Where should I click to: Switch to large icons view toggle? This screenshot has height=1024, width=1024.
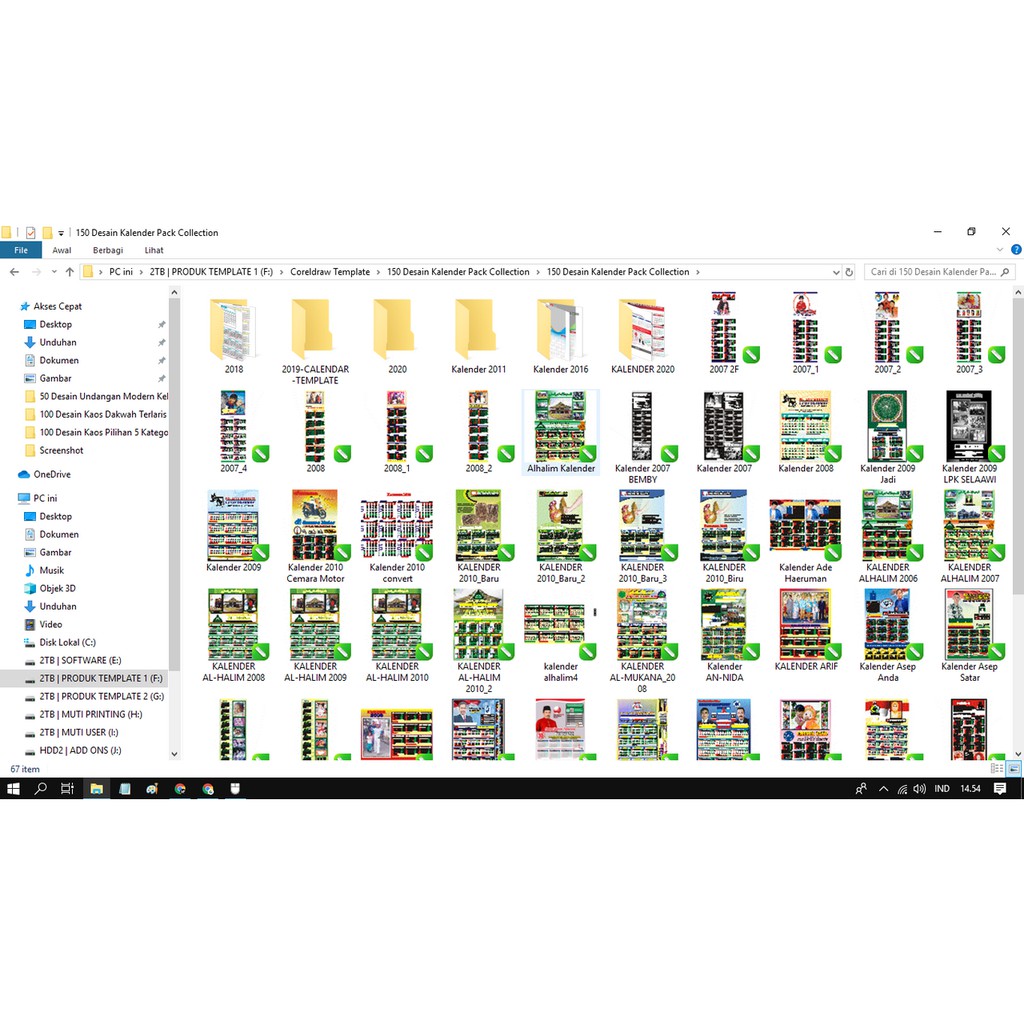point(1013,768)
